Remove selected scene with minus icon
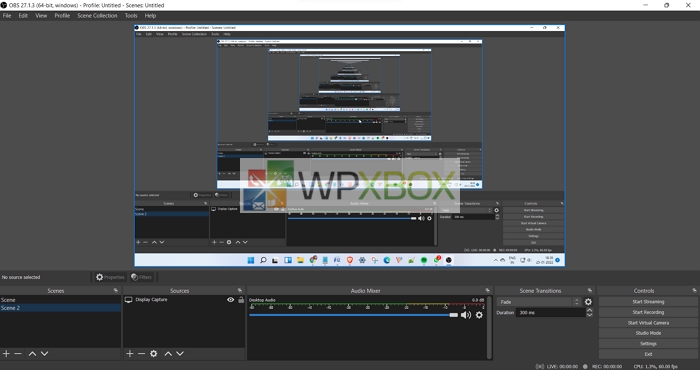Image resolution: width=700 pixels, height=370 pixels. click(x=18, y=353)
